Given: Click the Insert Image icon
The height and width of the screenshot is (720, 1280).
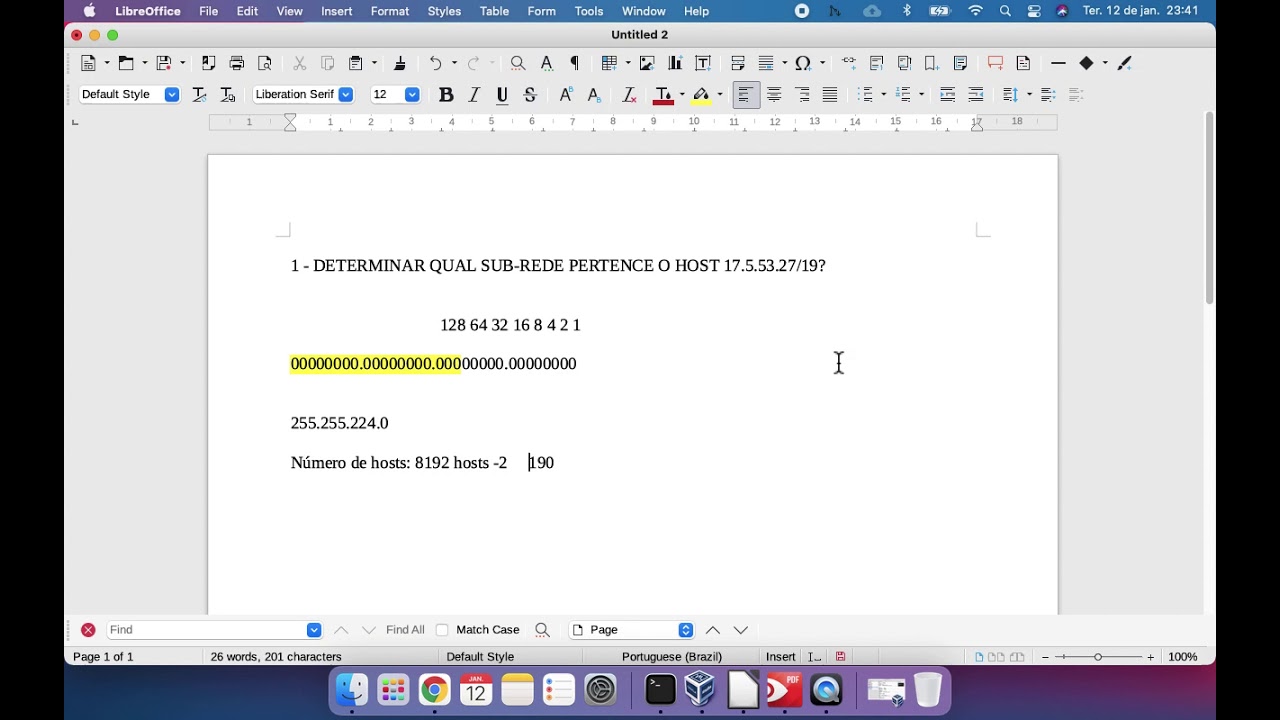Looking at the screenshot, I should coord(647,63).
